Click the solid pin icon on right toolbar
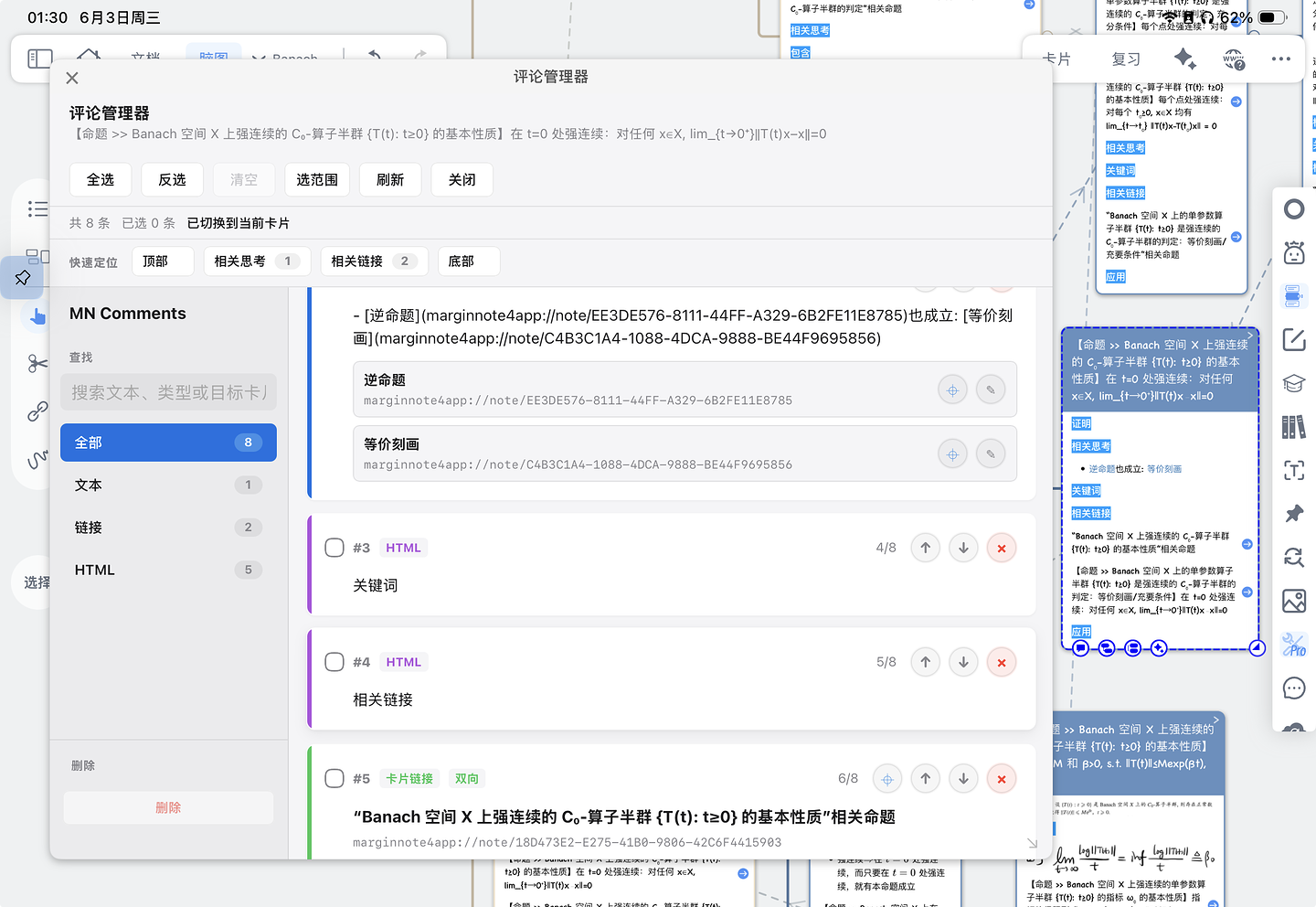The image size is (1316, 907). pyautogui.click(x=1294, y=514)
